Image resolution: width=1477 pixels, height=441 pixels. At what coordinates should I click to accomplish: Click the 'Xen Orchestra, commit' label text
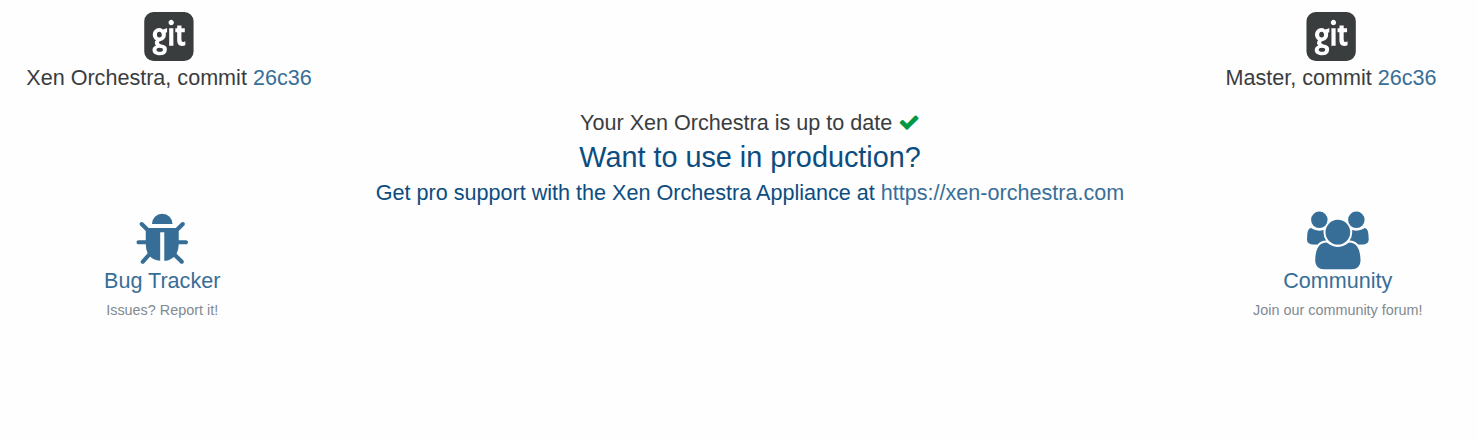(137, 78)
